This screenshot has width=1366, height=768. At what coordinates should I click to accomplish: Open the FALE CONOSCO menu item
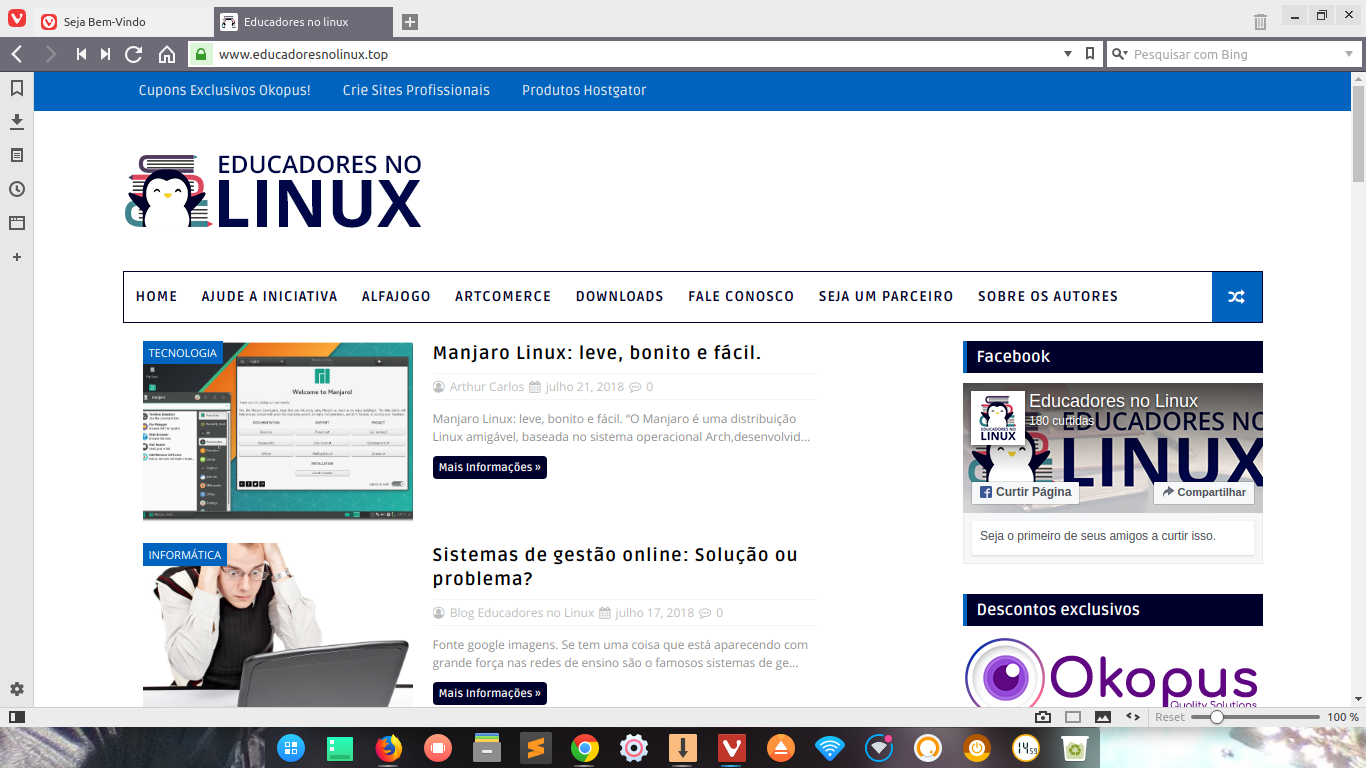coord(741,296)
